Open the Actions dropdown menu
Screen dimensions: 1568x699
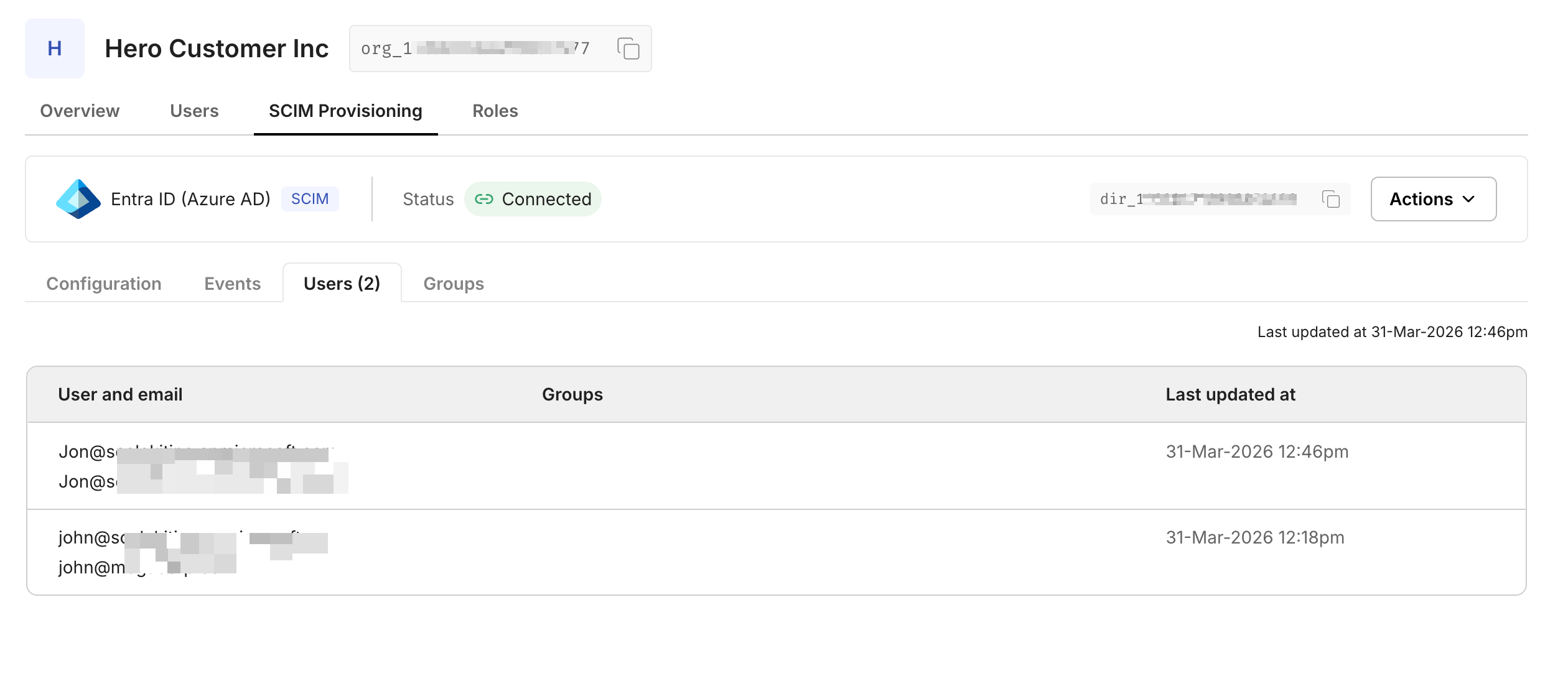(1432, 199)
